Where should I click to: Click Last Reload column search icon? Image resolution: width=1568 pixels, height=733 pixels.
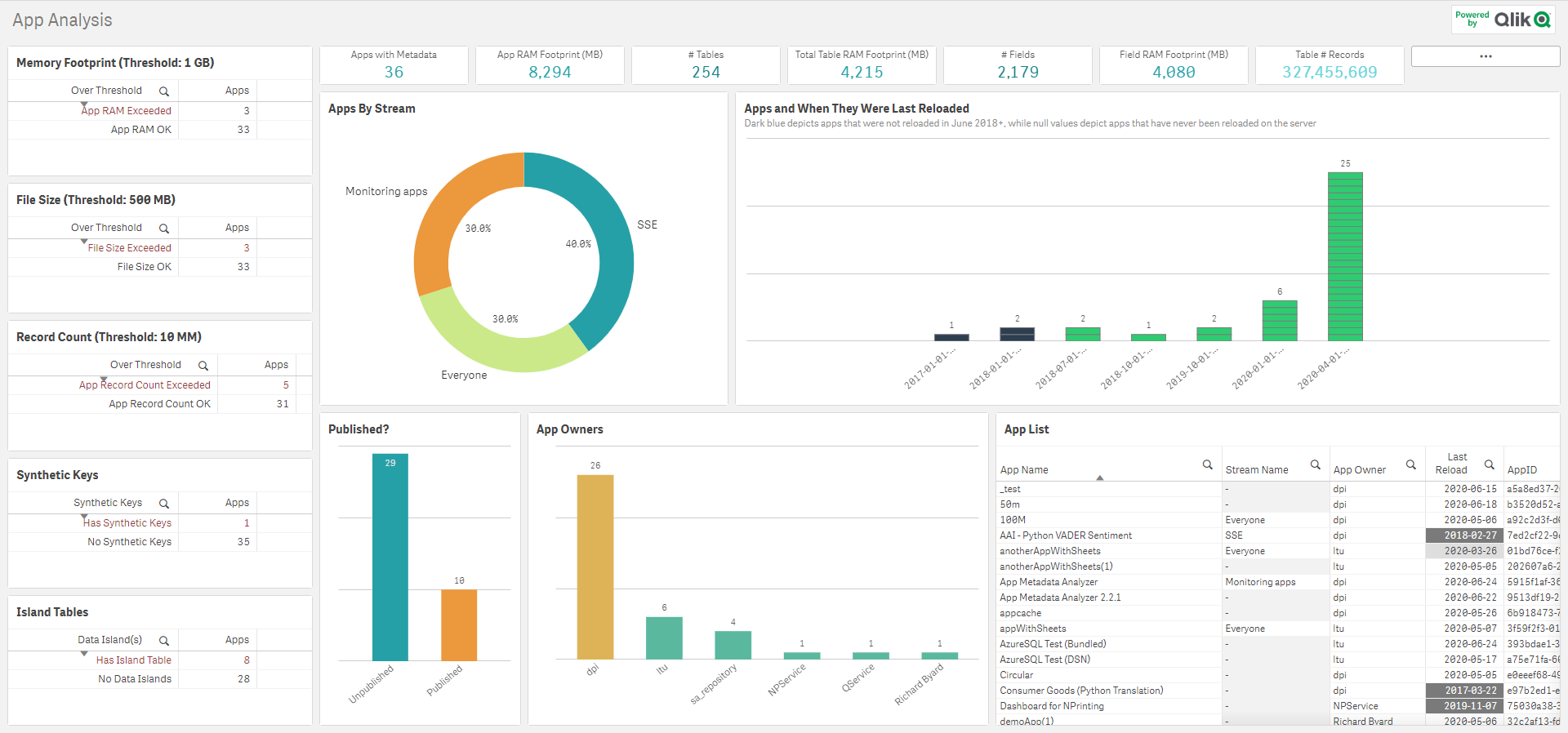(x=1489, y=465)
